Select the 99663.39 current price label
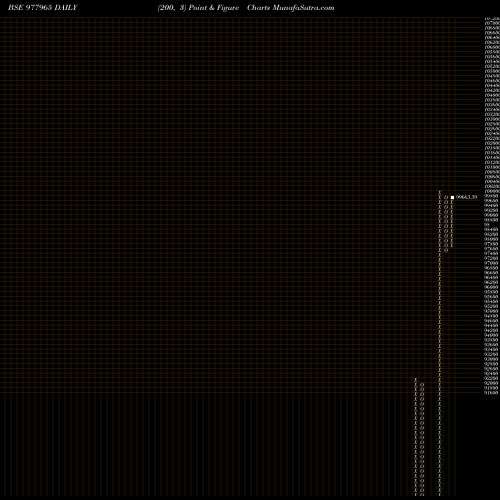 (x=466, y=197)
